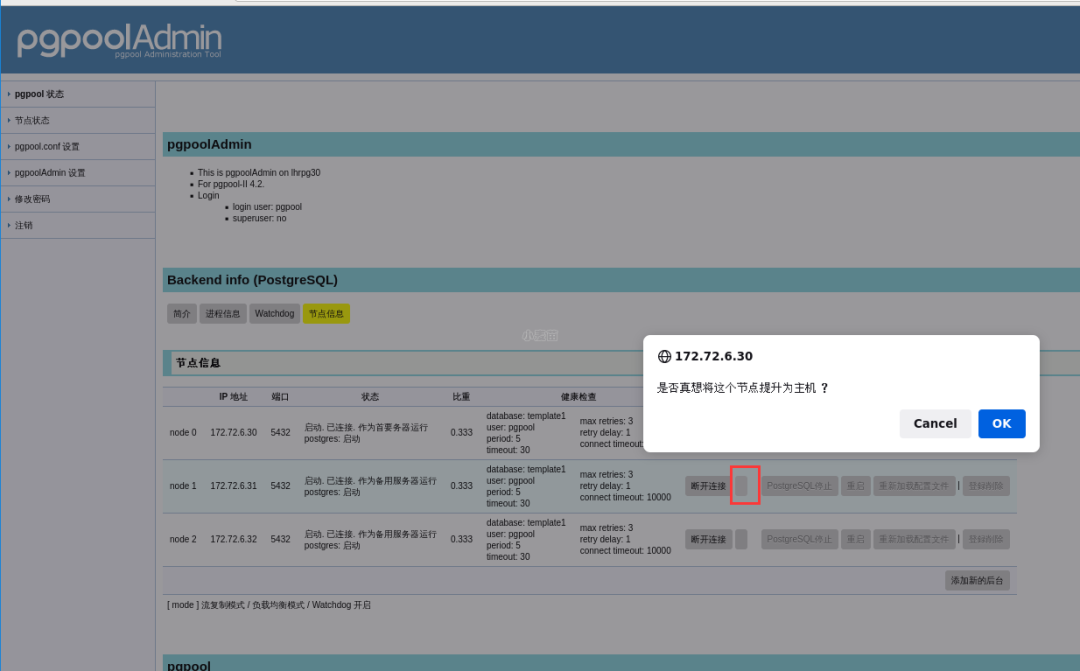The height and width of the screenshot is (671, 1080).
Task: Click the dialog message '是否真想将这个节点提升为主机'
Action: coord(736,388)
